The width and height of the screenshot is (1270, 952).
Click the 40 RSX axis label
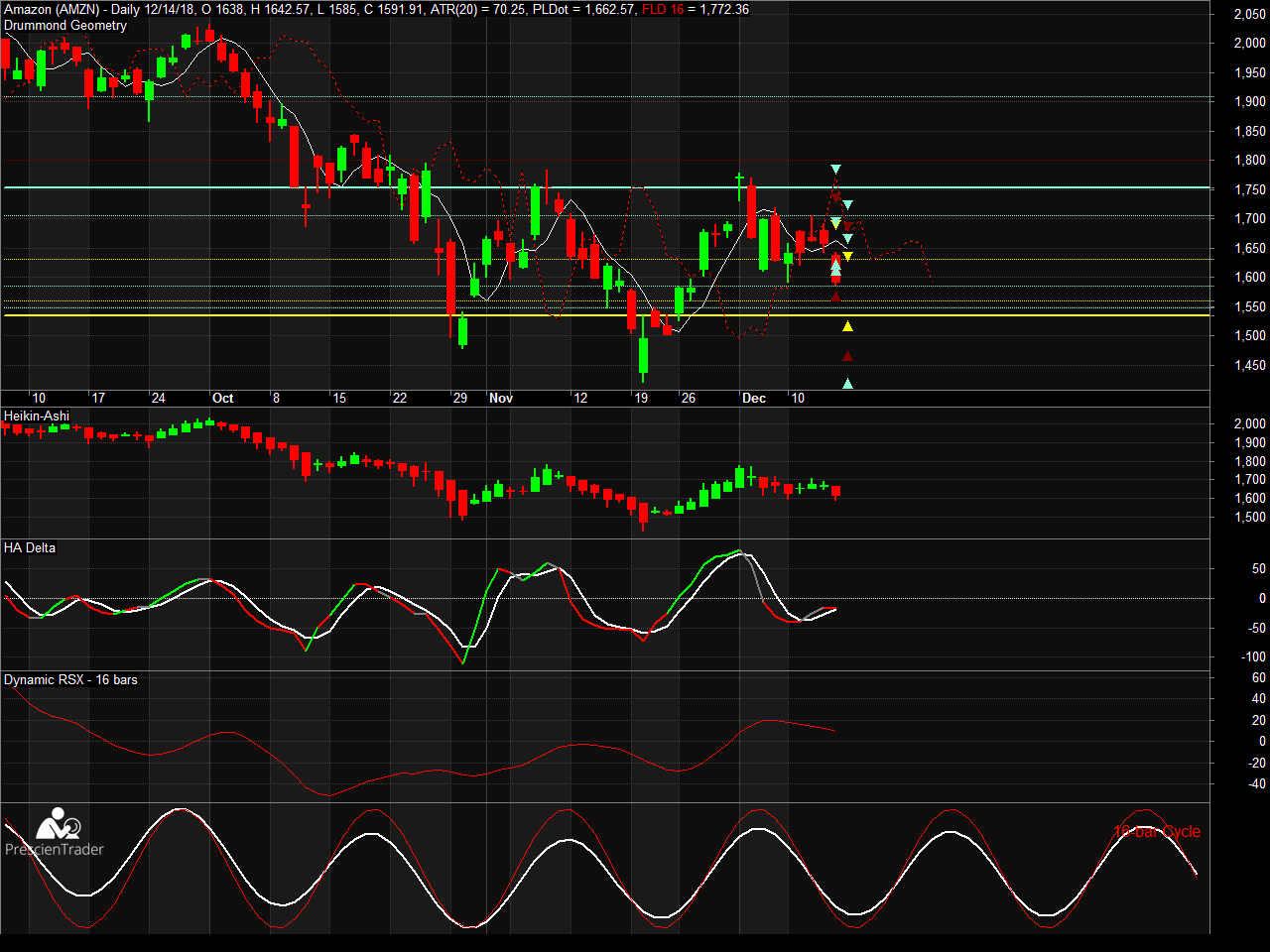[1258, 699]
